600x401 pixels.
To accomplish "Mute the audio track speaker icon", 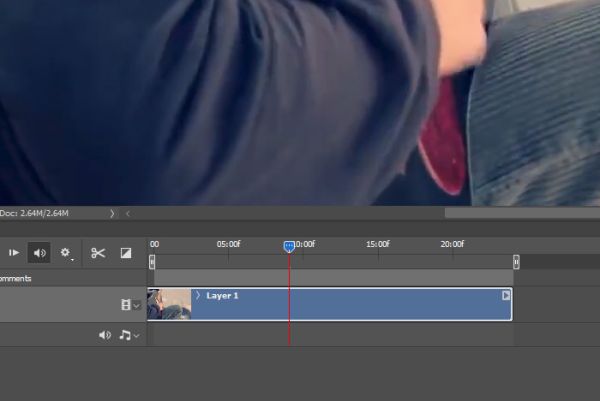I will [x=104, y=335].
